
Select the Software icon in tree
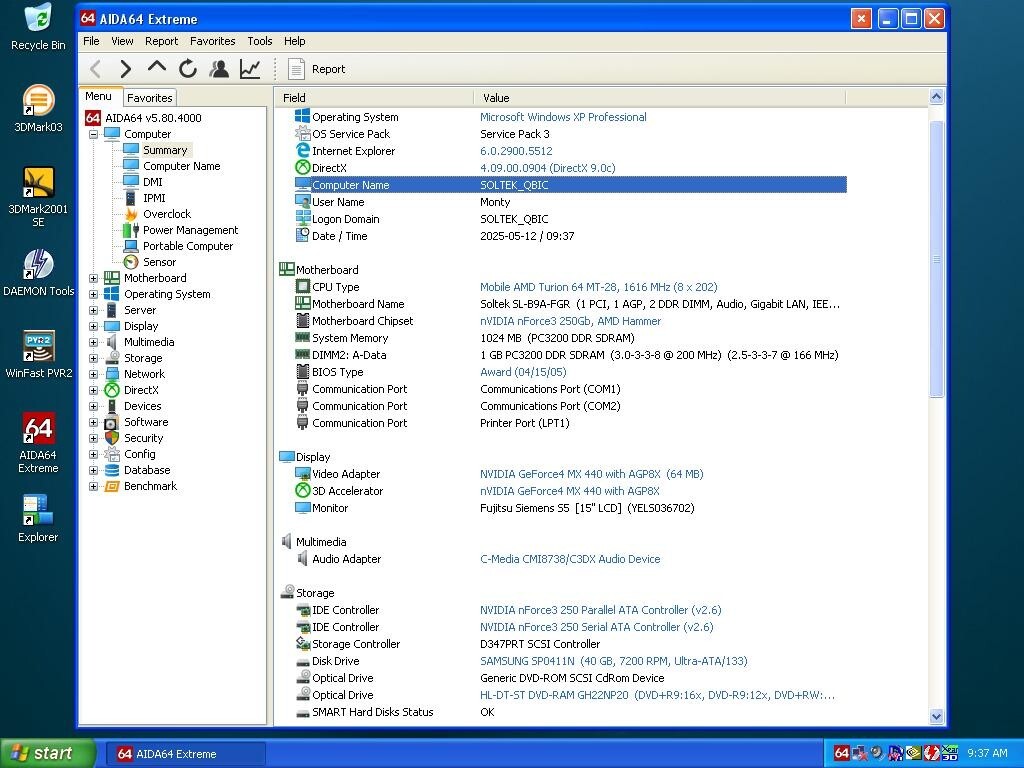(x=112, y=423)
